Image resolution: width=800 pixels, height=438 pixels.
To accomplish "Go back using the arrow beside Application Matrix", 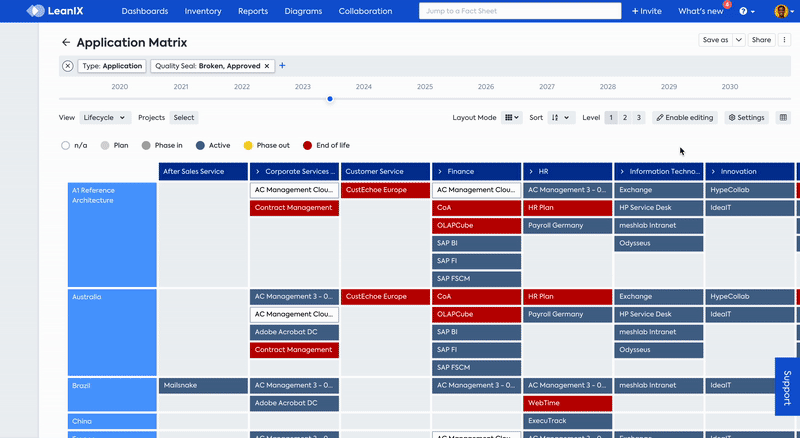I will point(66,42).
